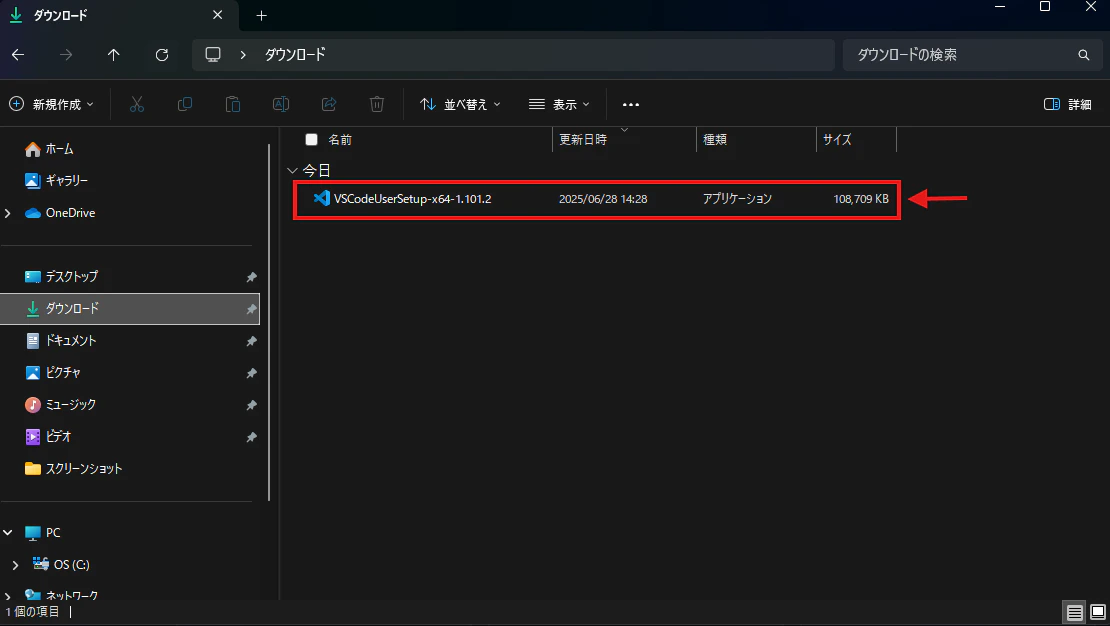
Task: Open the 新規作成 dropdown
Action: click(x=51, y=104)
